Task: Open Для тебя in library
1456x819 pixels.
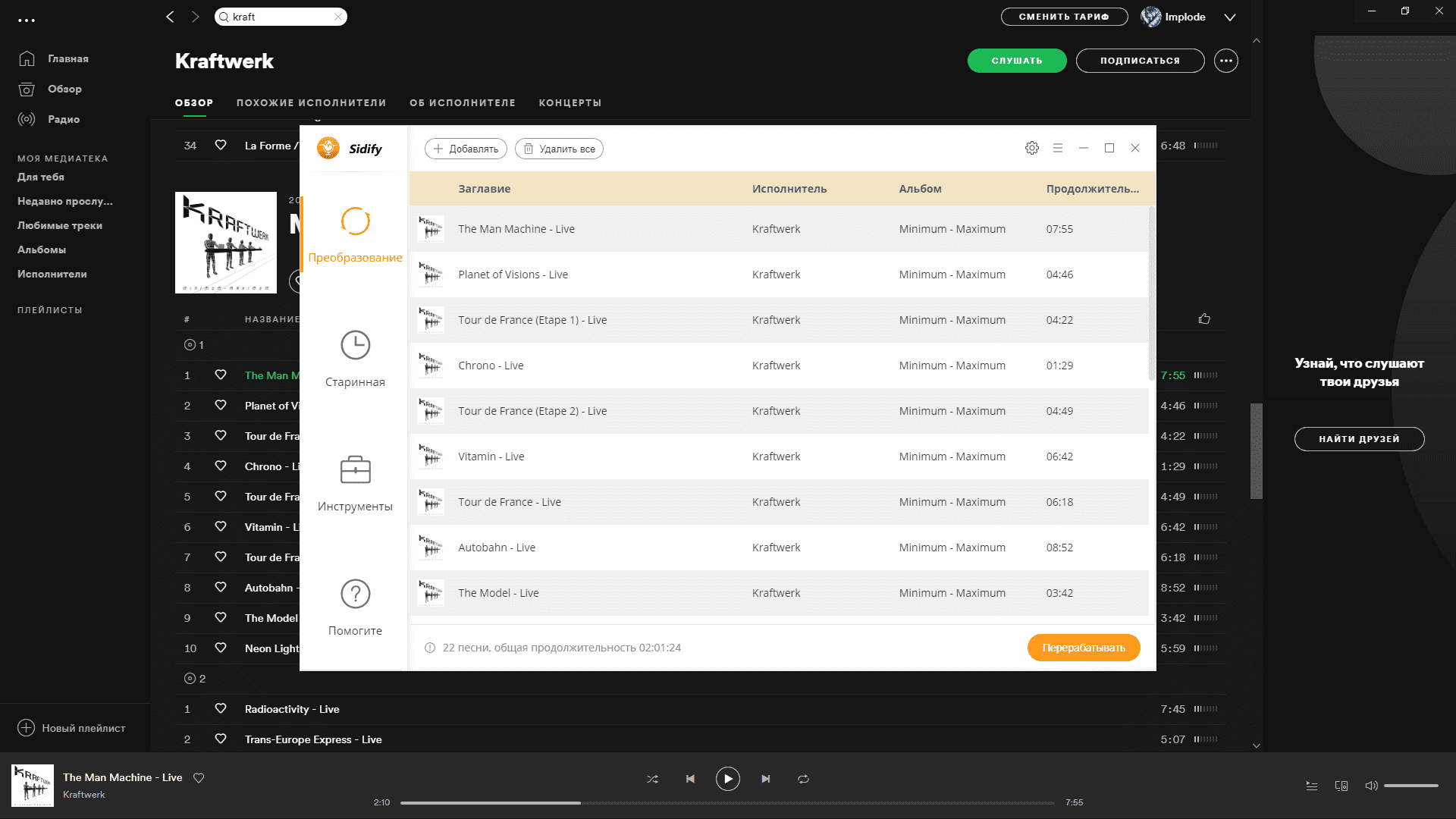Action: 41,177
